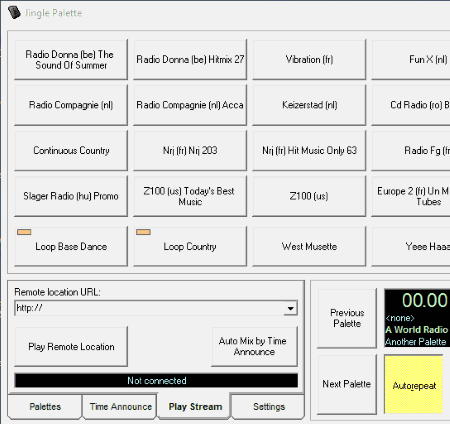Screen dimensions: 450x424
Task: Open the Remote location URL dropdown arrow
Action: (291, 308)
